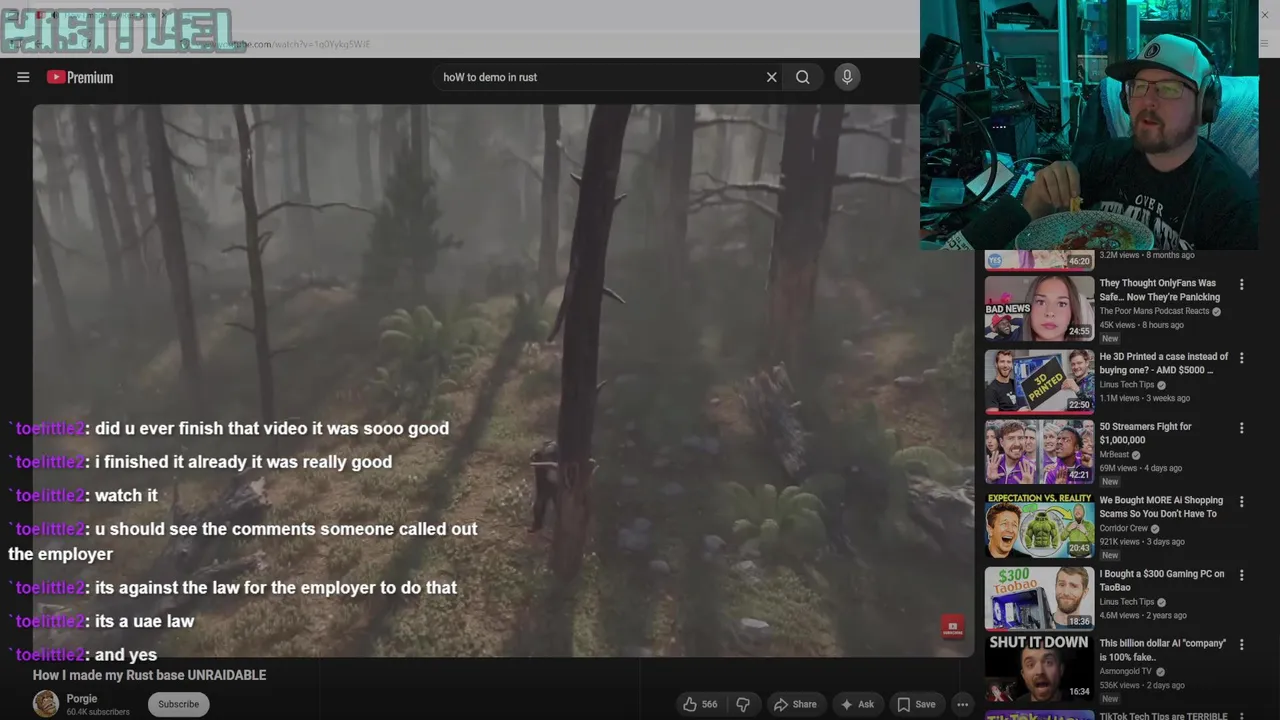Click the Corridor Crew channel name

(x=1123, y=528)
